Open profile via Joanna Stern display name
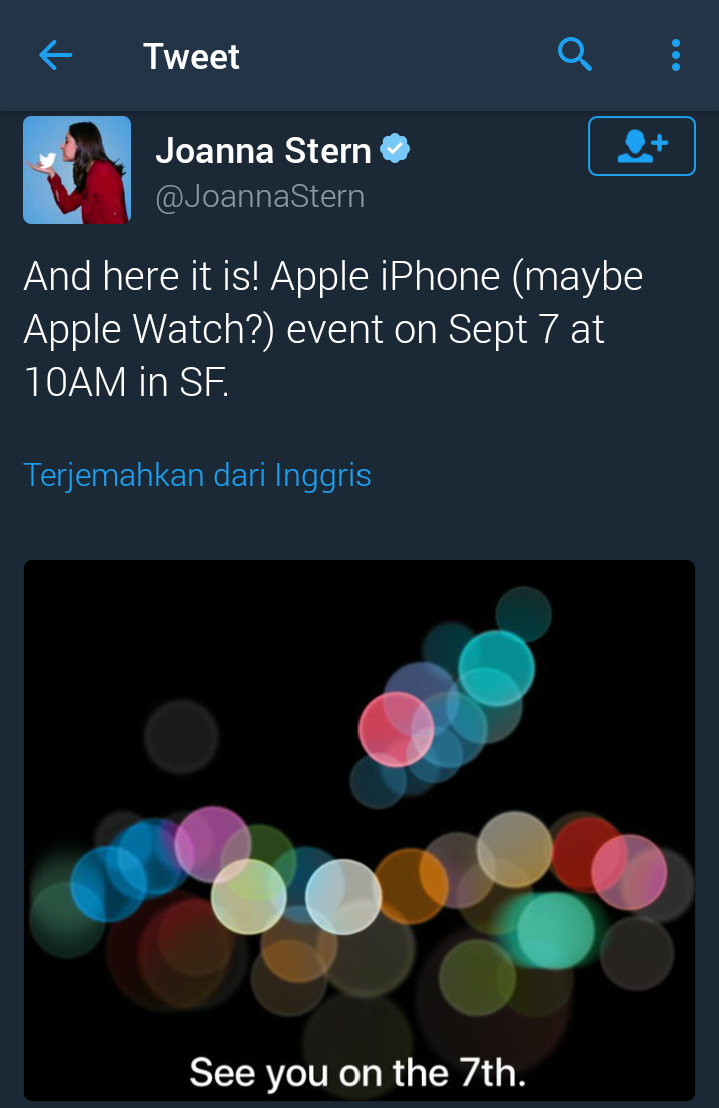This screenshot has width=719, height=1108. 263,151
